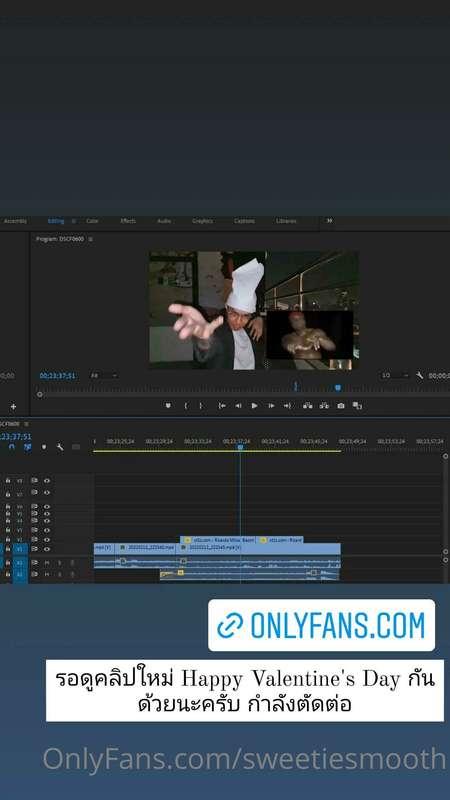Select clip 20220211_222545.mp4 [V] on video track
The width and height of the screenshot is (450, 800).
(258, 547)
